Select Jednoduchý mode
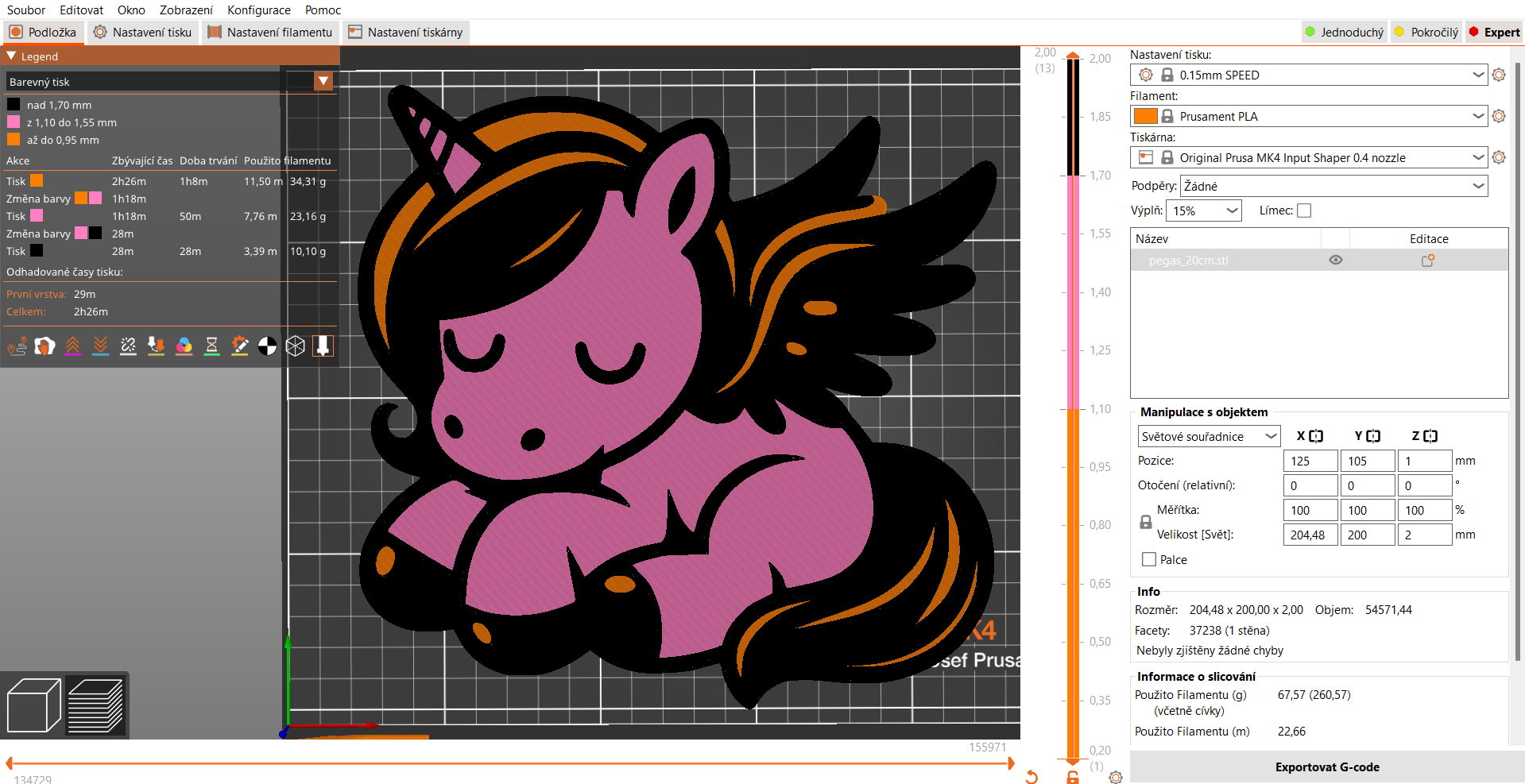 [x=1345, y=32]
